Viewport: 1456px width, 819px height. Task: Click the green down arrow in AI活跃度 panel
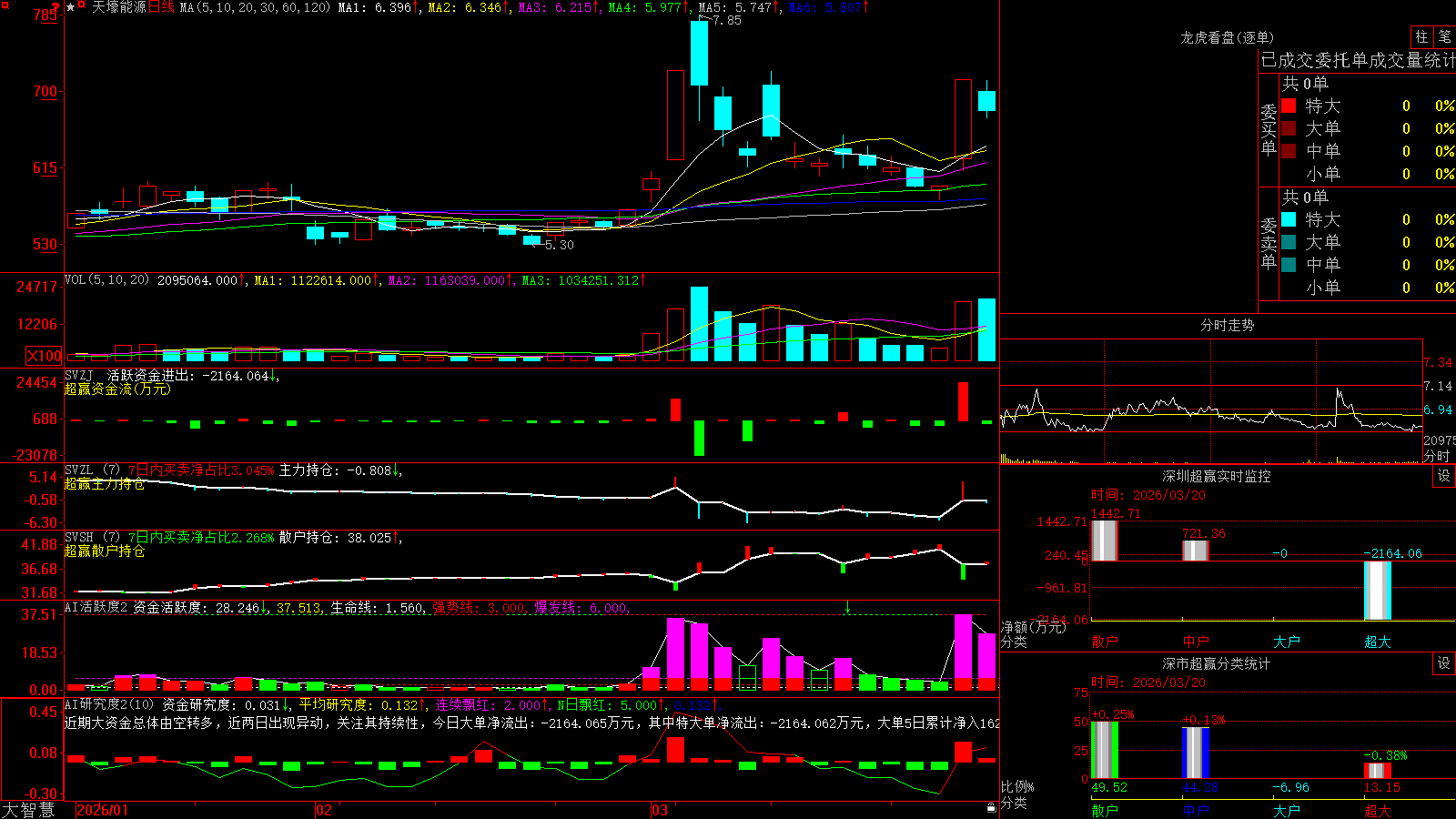tap(847, 607)
